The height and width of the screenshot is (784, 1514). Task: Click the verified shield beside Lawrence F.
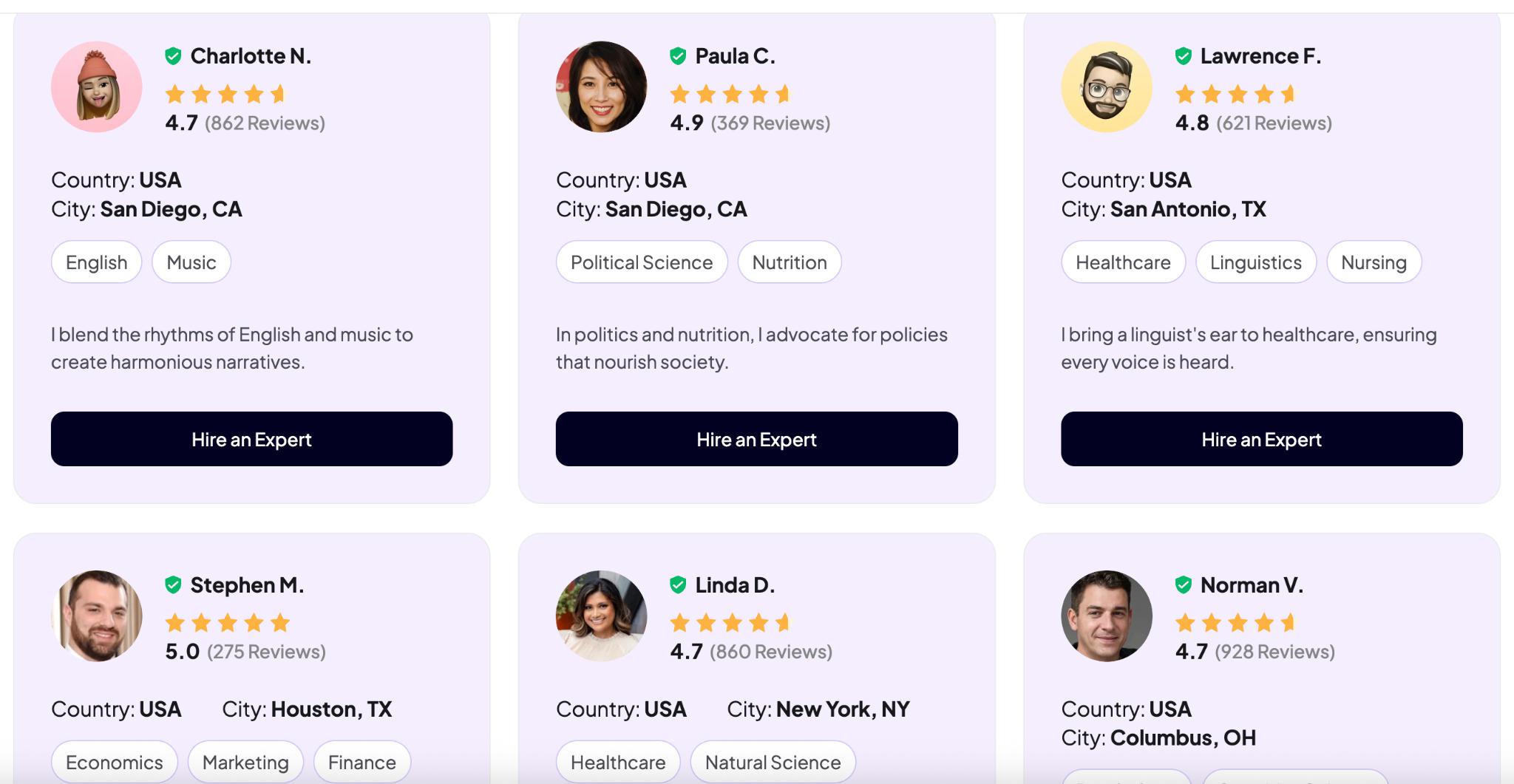point(1183,56)
